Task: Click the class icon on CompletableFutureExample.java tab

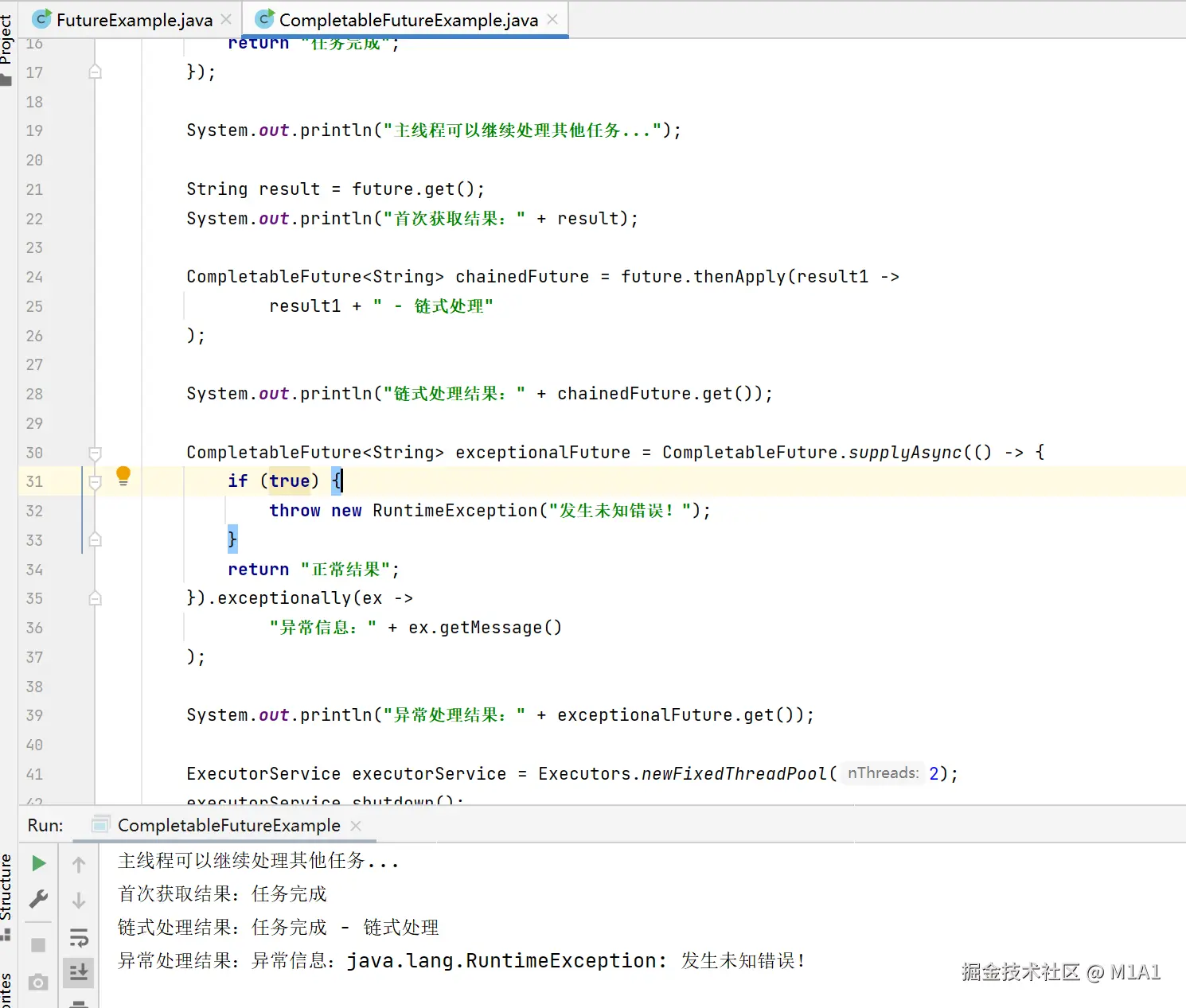Action: click(x=264, y=19)
